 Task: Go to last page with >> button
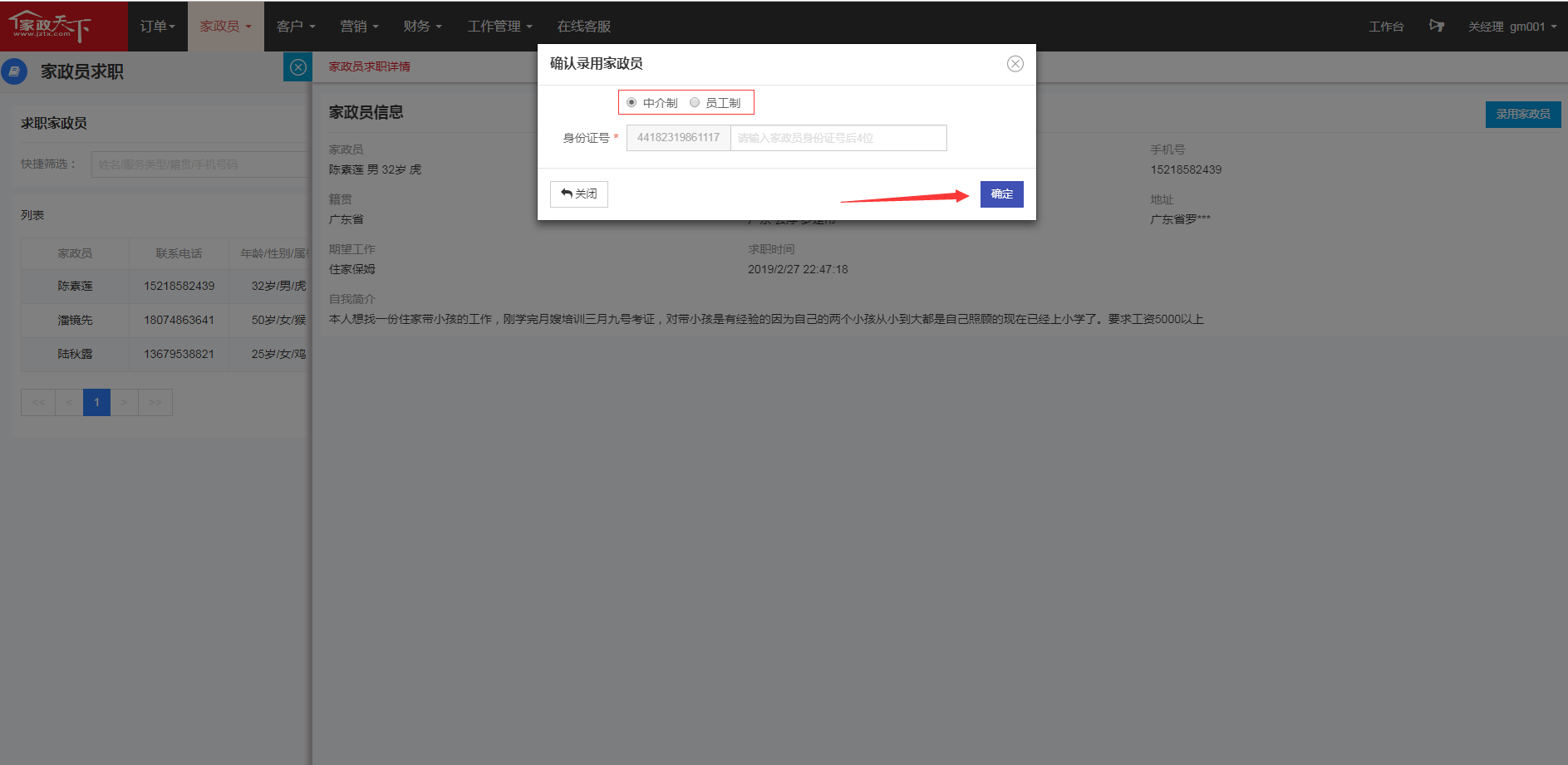[x=155, y=402]
